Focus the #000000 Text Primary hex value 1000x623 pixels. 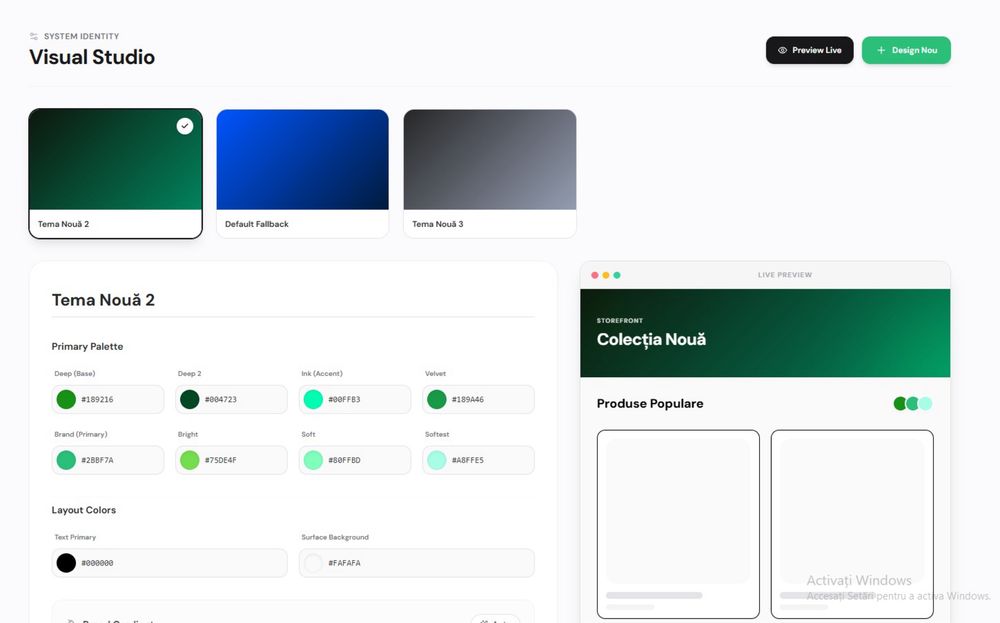97,563
